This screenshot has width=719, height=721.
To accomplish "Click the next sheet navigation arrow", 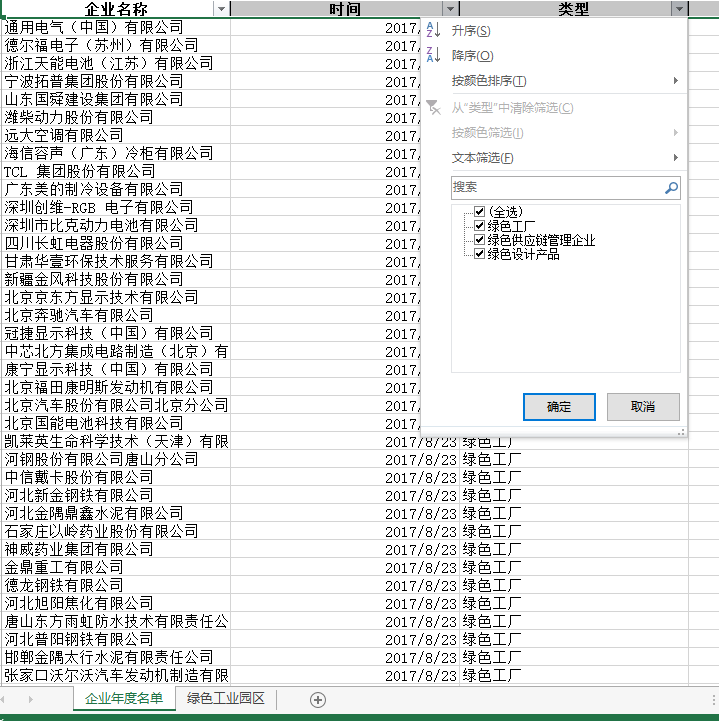I will [x=30, y=699].
